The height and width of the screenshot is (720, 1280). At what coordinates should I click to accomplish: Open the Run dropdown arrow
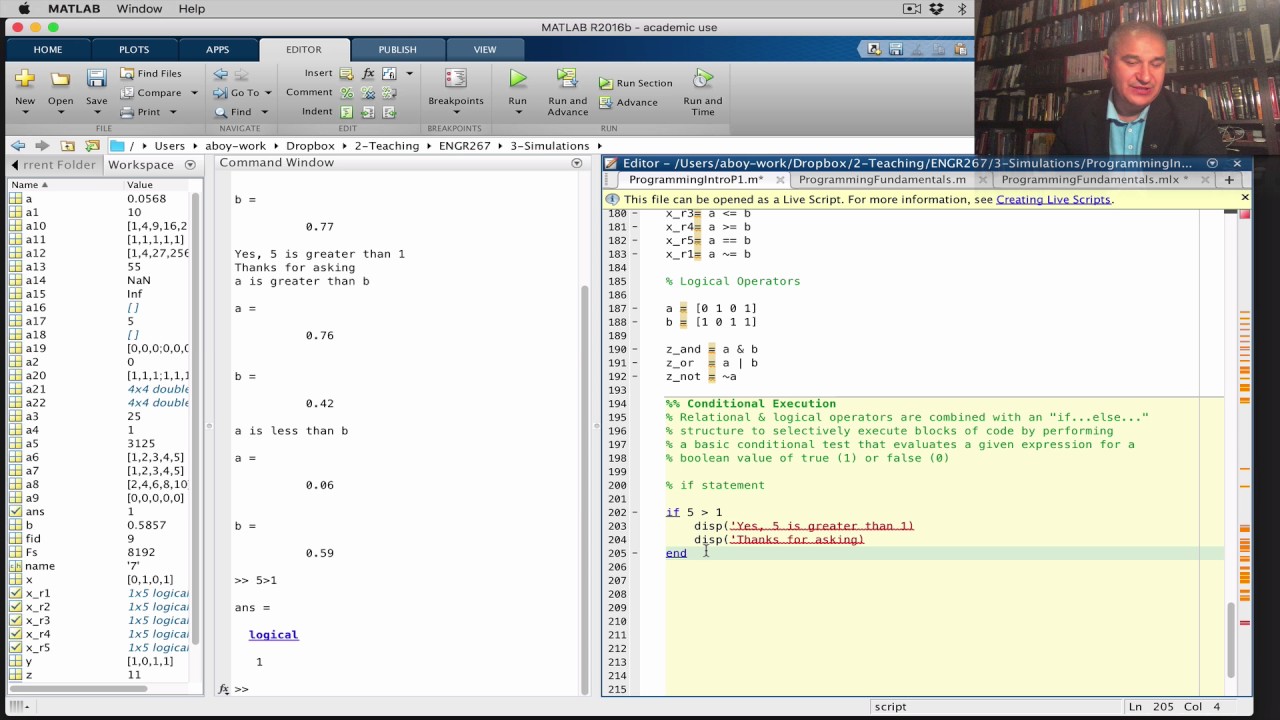click(517, 113)
